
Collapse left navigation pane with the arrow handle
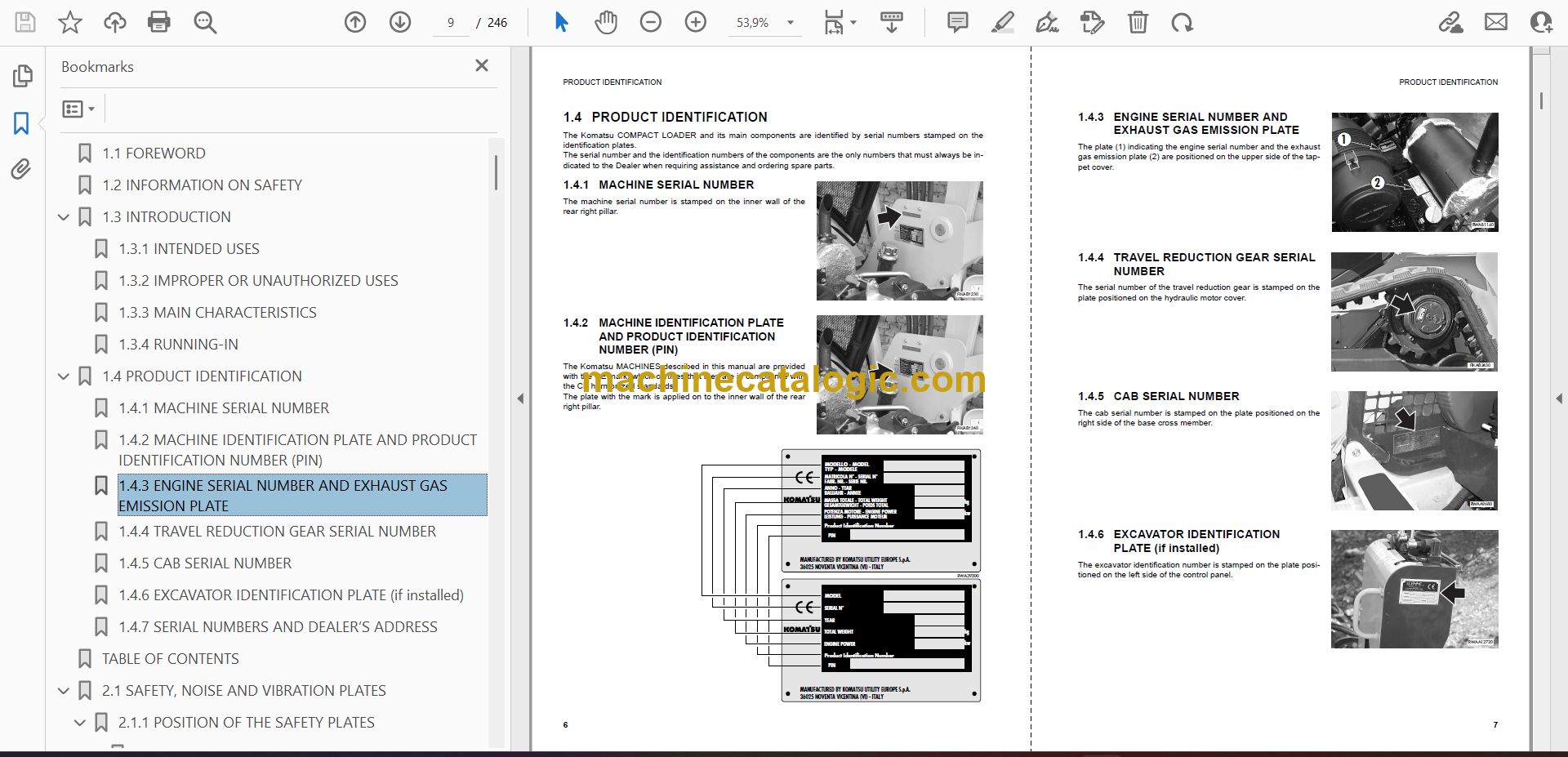520,399
